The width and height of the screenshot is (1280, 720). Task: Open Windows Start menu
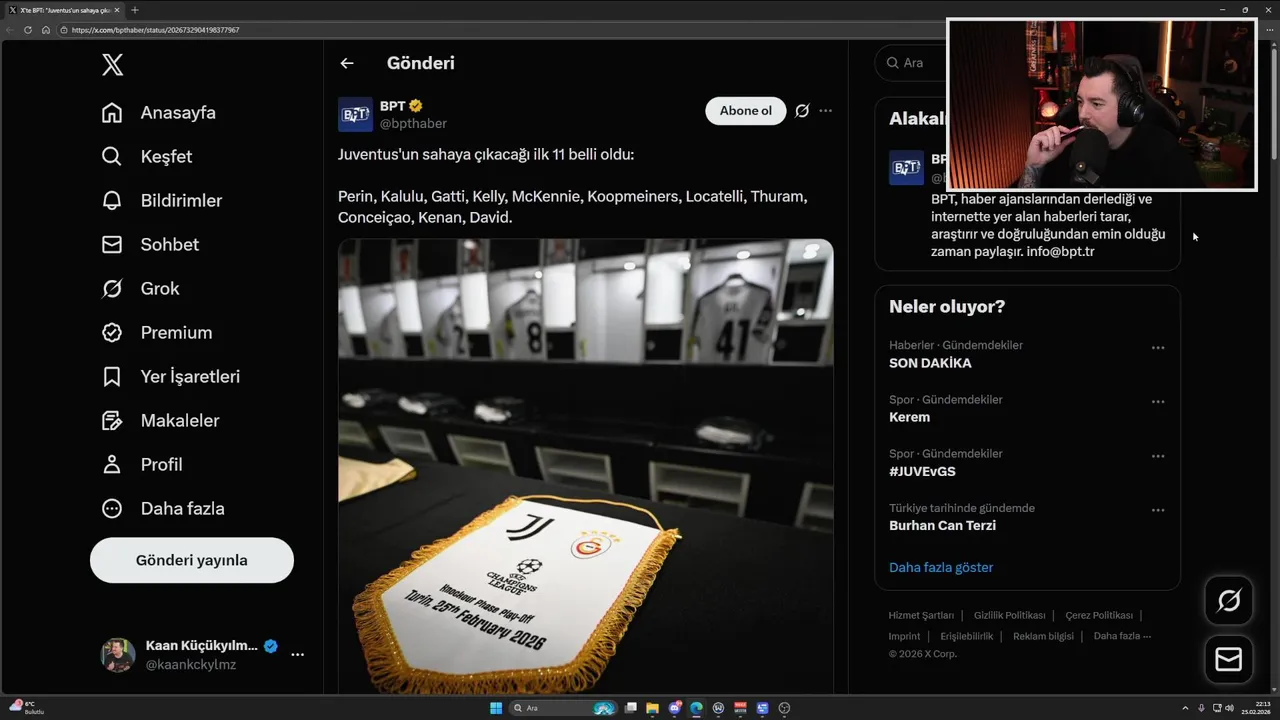click(x=496, y=708)
